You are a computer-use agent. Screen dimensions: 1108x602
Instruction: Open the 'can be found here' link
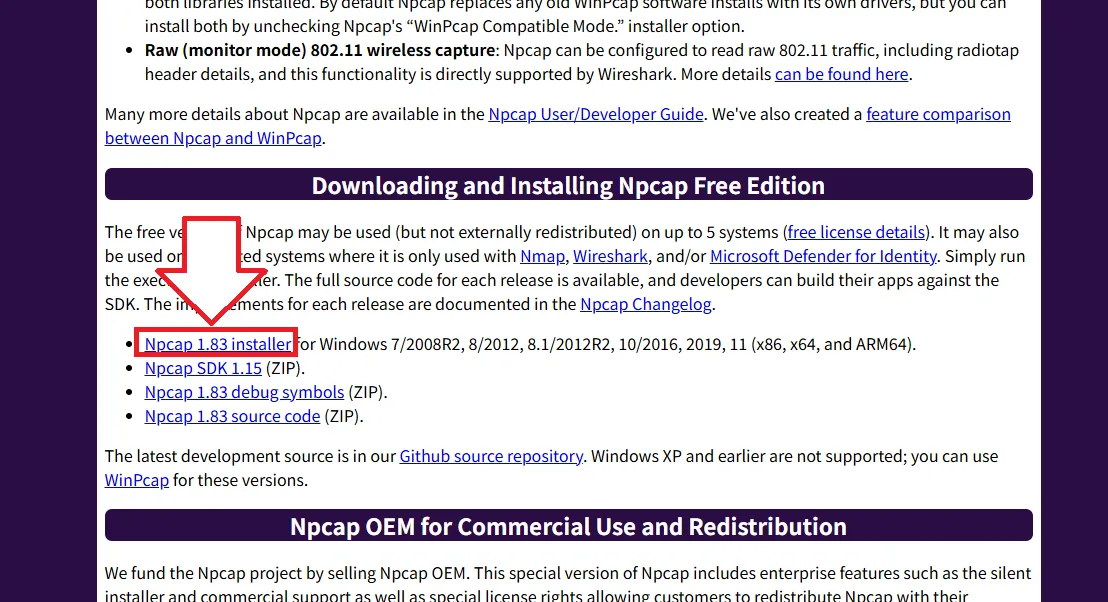click(841, 74)
